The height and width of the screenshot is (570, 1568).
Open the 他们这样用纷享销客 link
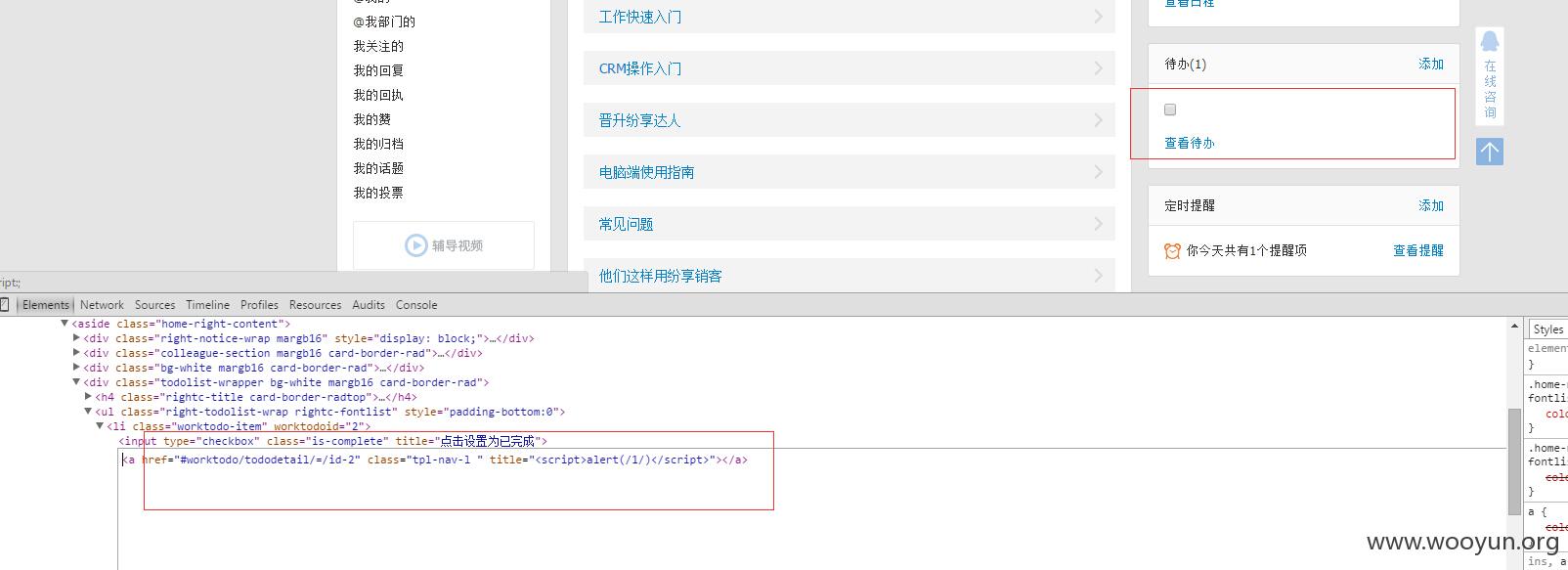660,276
